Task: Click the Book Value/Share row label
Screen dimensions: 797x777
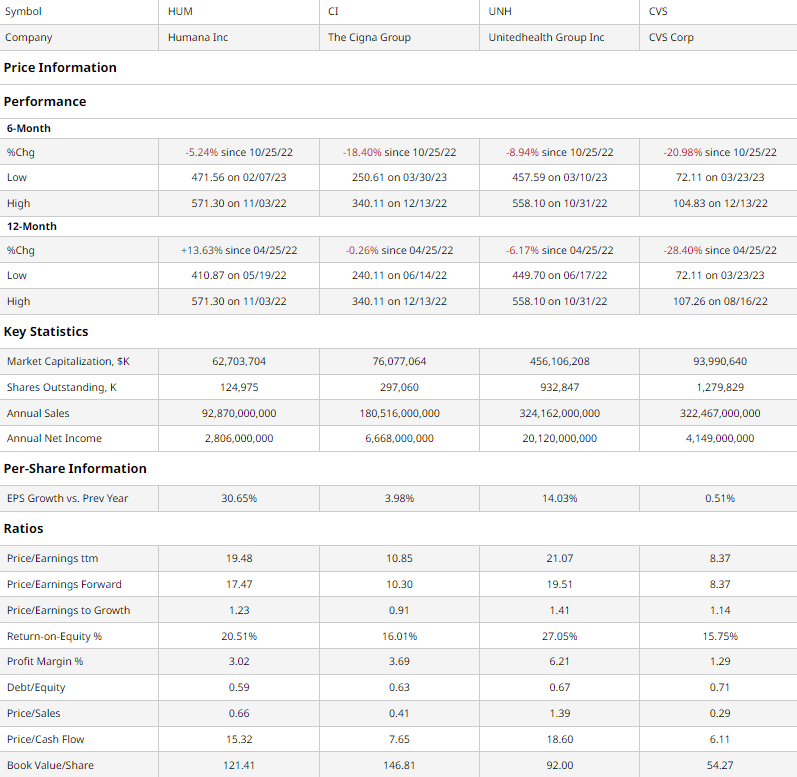Action: point(50,765)
